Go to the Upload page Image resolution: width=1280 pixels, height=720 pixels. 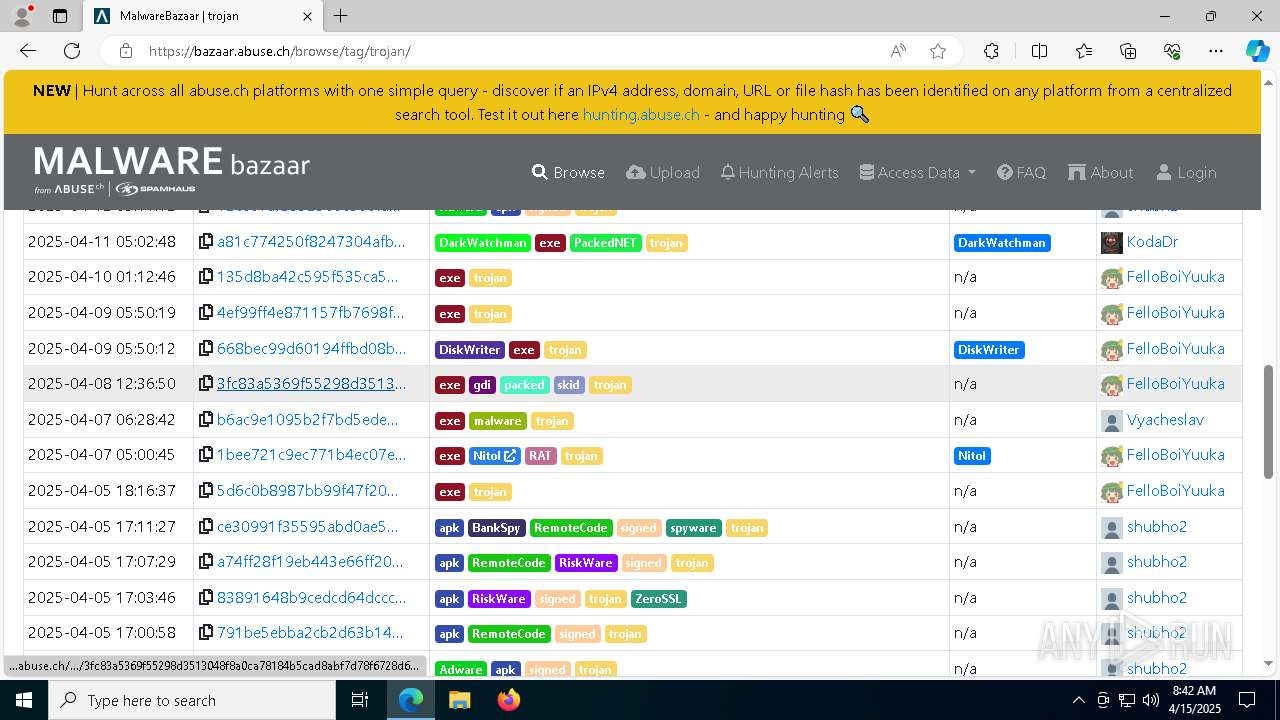point(663,172)
